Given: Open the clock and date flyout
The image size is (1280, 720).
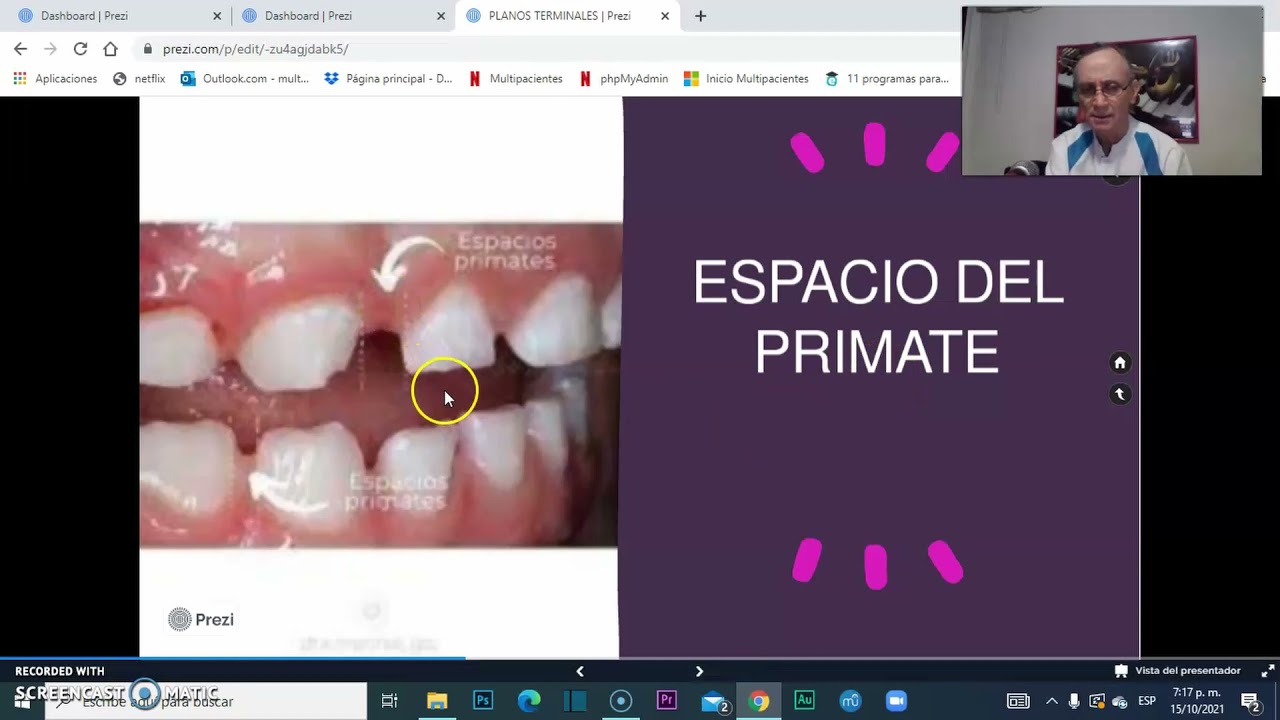Looking at the screenshot, I should click(x=1197, y=701).
